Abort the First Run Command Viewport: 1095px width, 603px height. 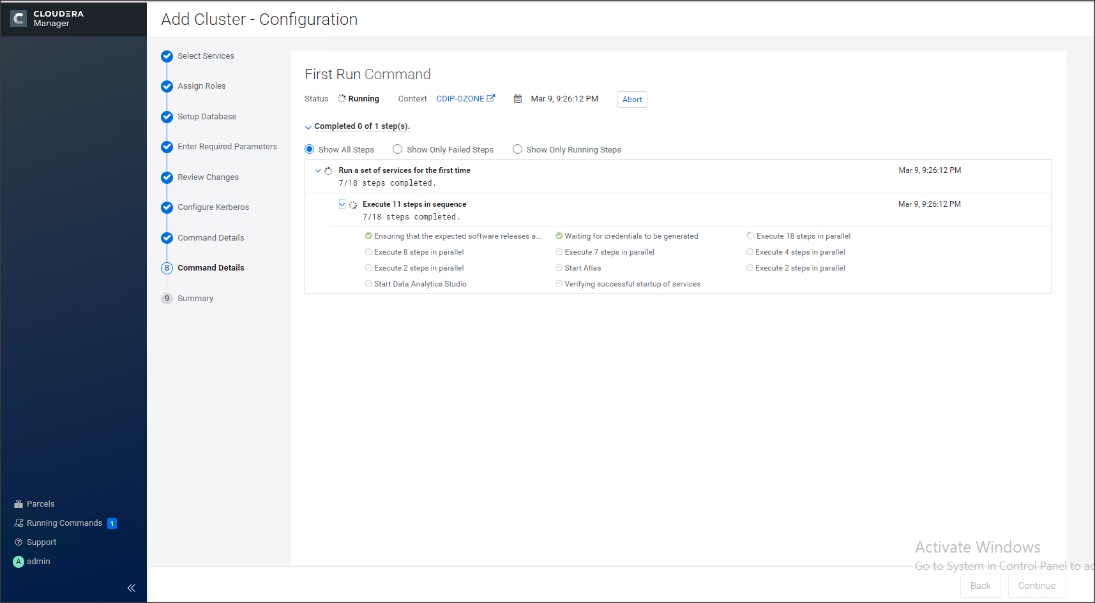pos(631,98)
